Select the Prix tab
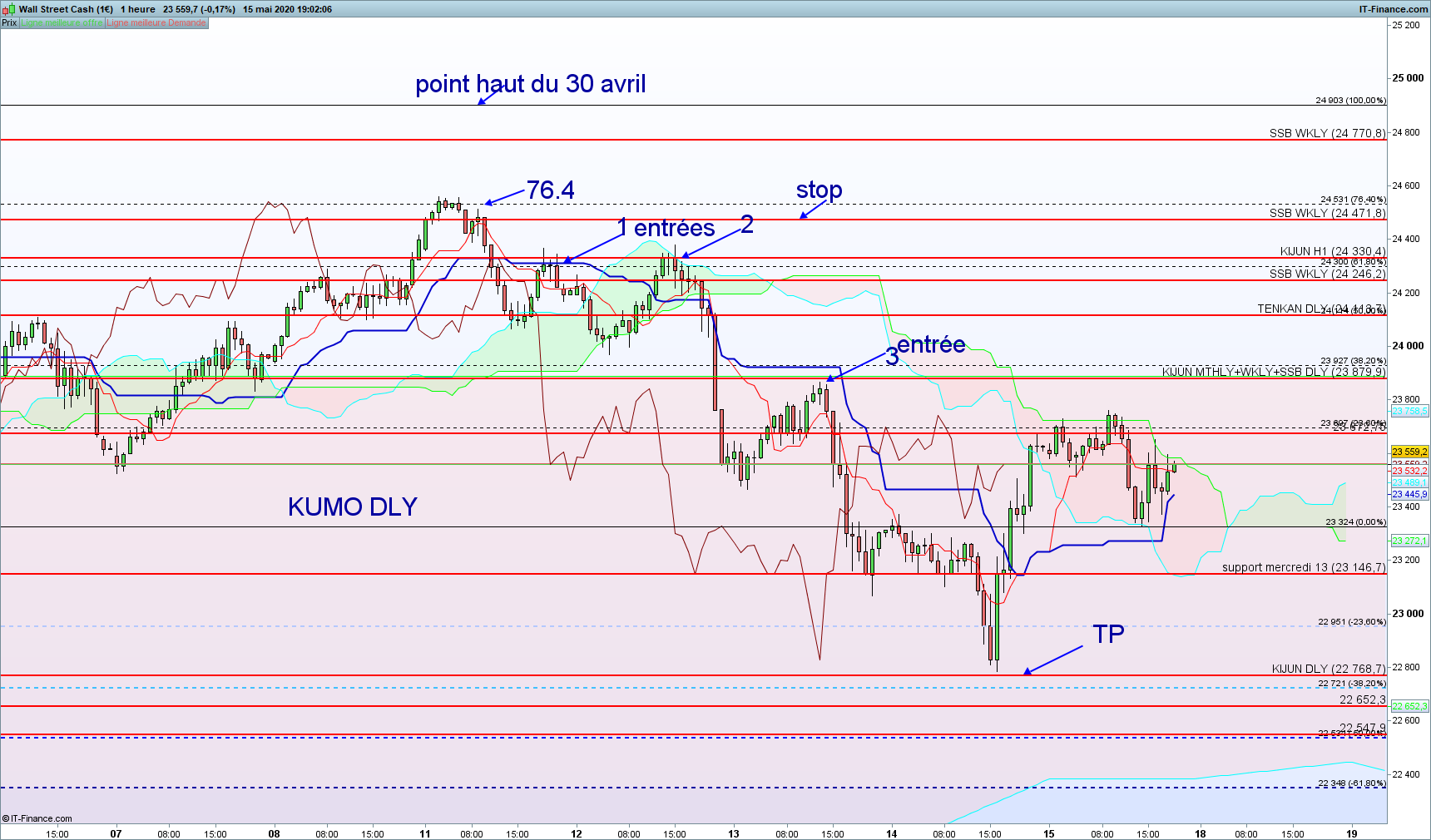This screenshot has width=1431, height=840. tap(9, 22)
